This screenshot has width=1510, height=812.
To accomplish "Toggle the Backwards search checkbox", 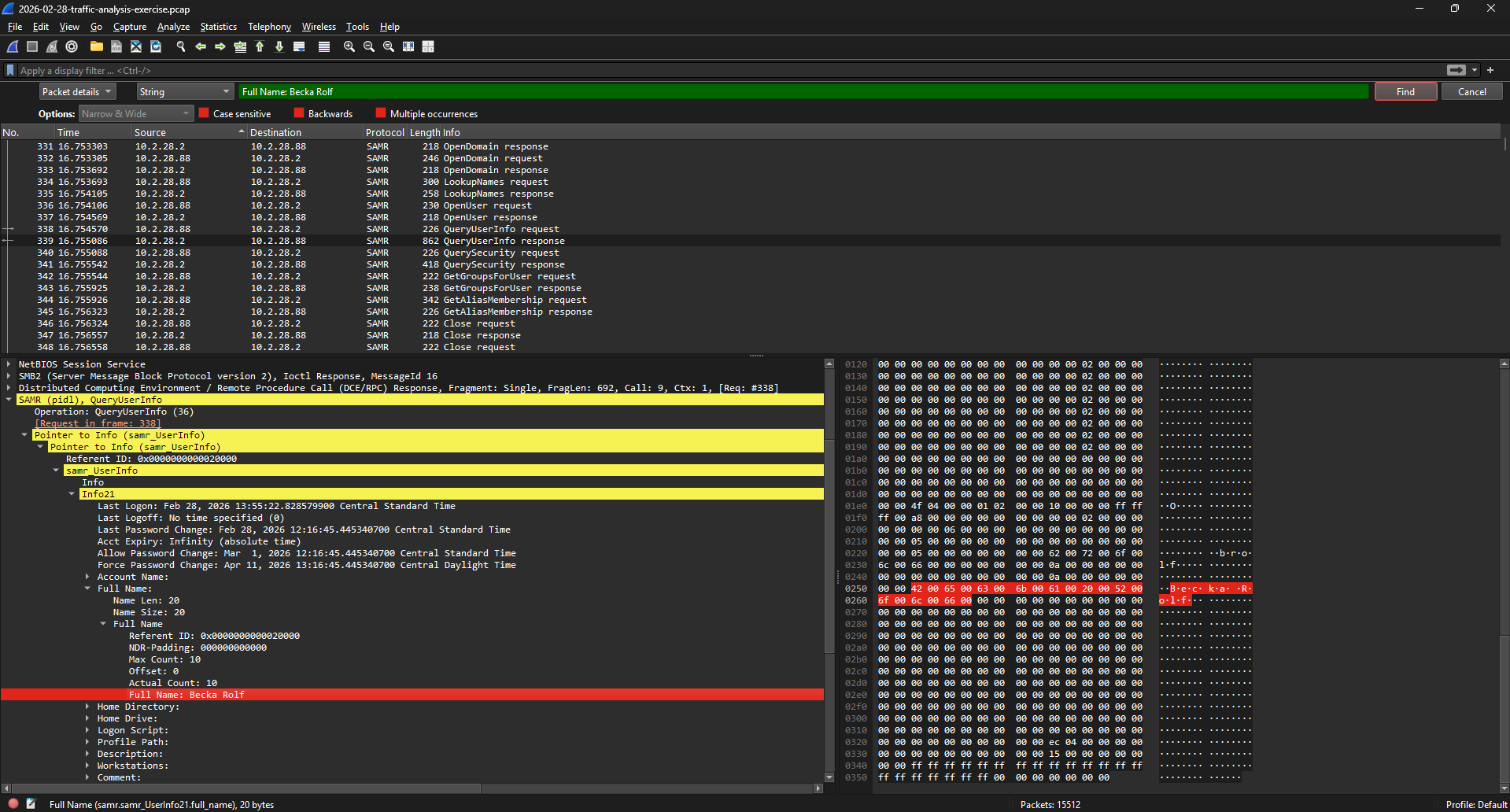I will pos(299,113).
